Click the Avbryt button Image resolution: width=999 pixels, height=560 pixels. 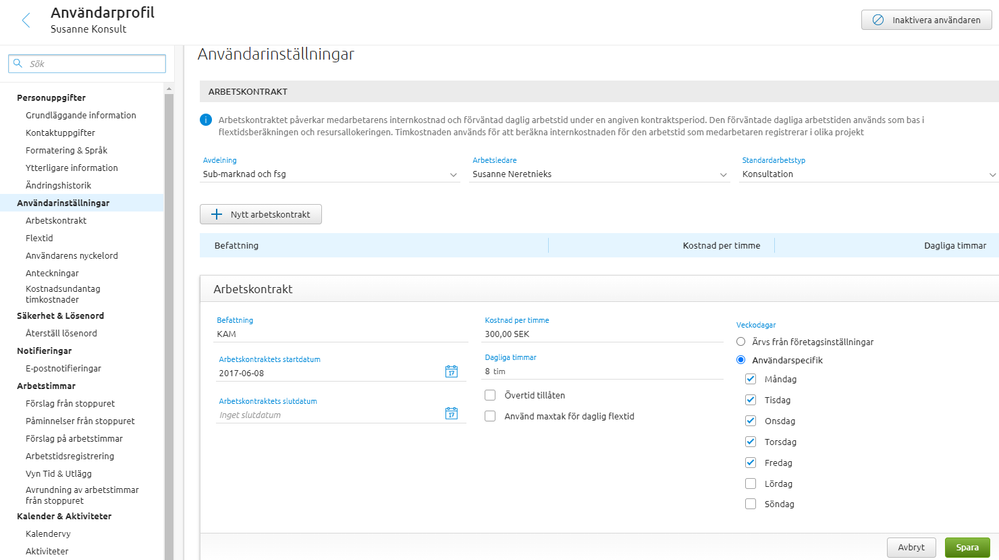911,547
